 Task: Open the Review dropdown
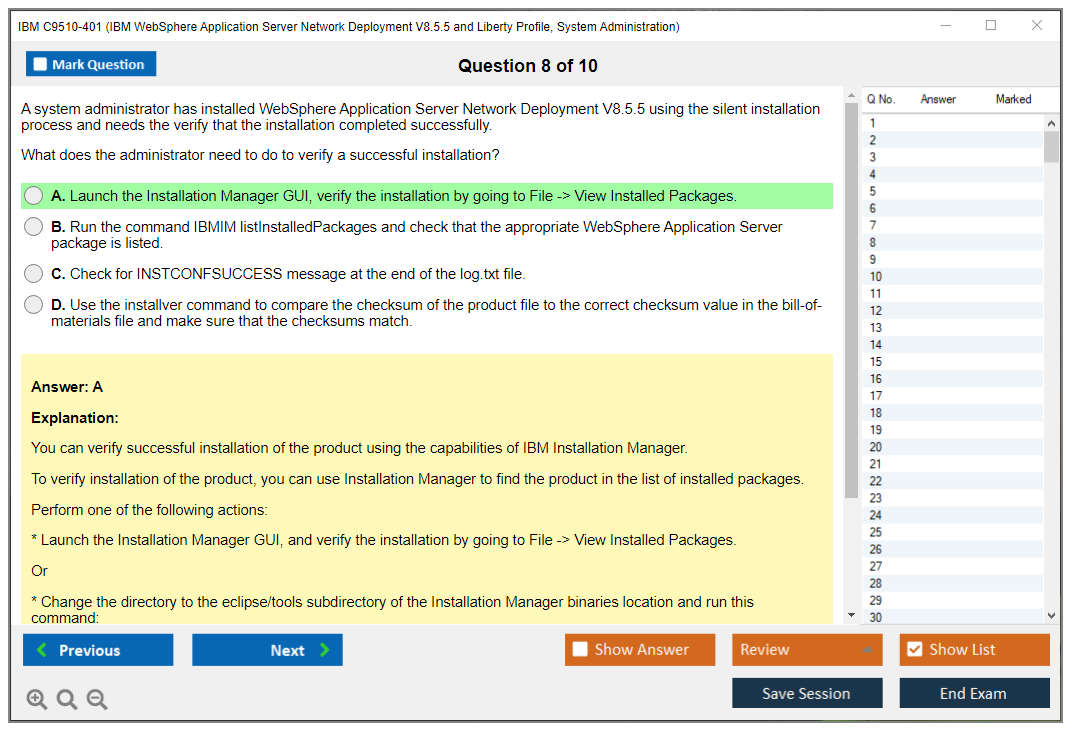[806, 650]
